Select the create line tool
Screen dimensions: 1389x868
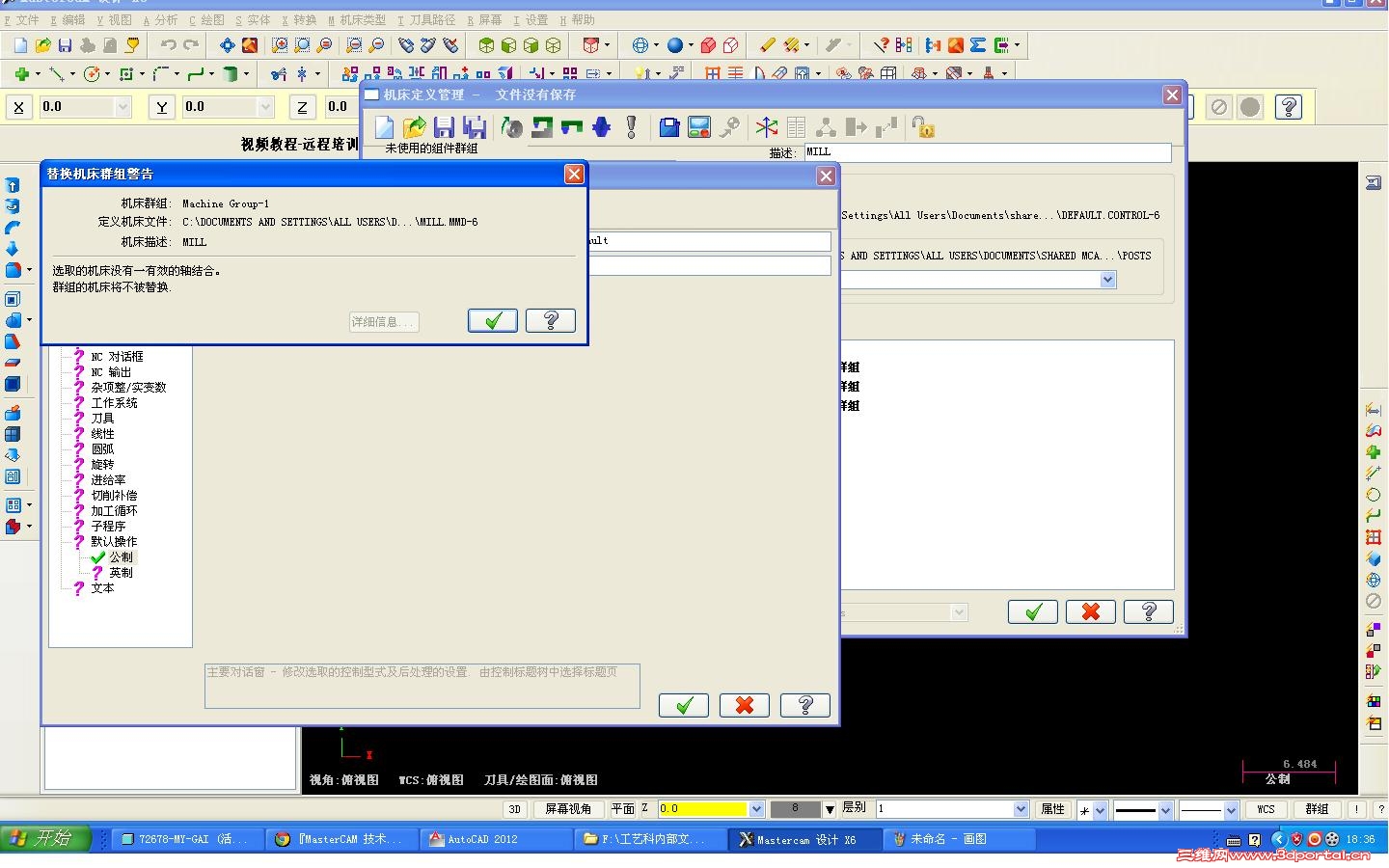[57, 73]
